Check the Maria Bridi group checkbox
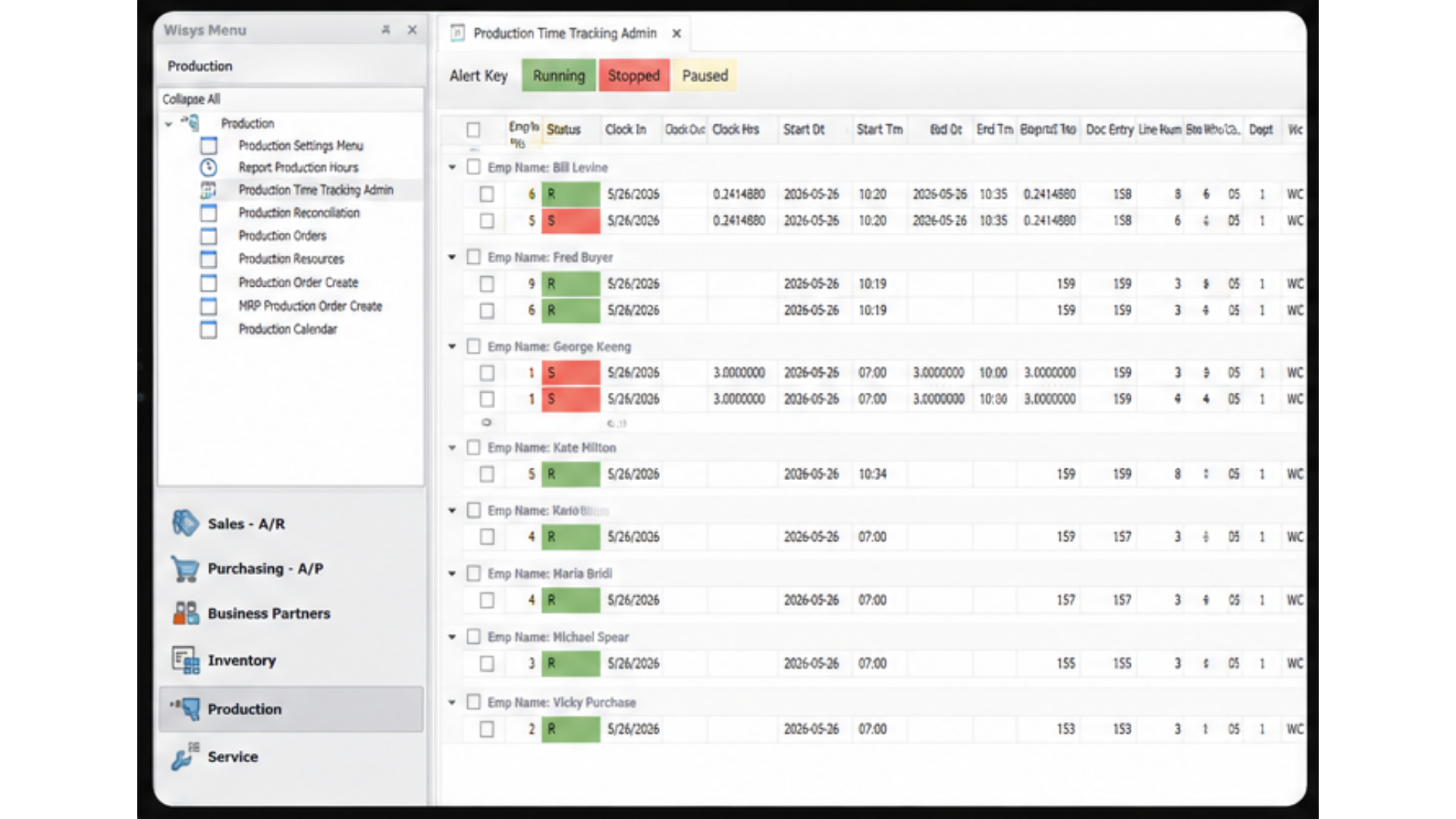The width and height of the screenshot is (1456, 819). (x=474, y=573)
